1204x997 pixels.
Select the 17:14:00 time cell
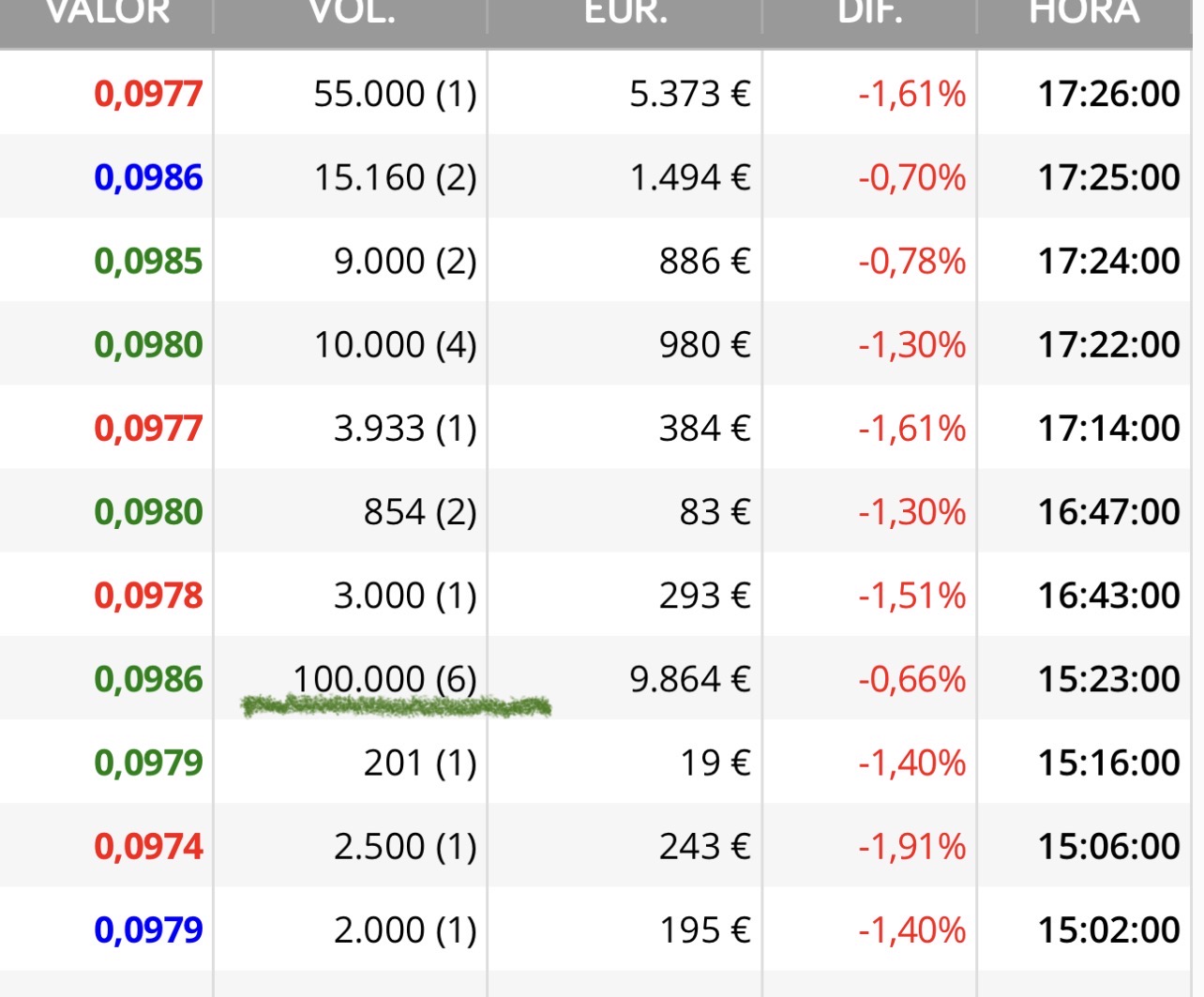(1108, 428)
